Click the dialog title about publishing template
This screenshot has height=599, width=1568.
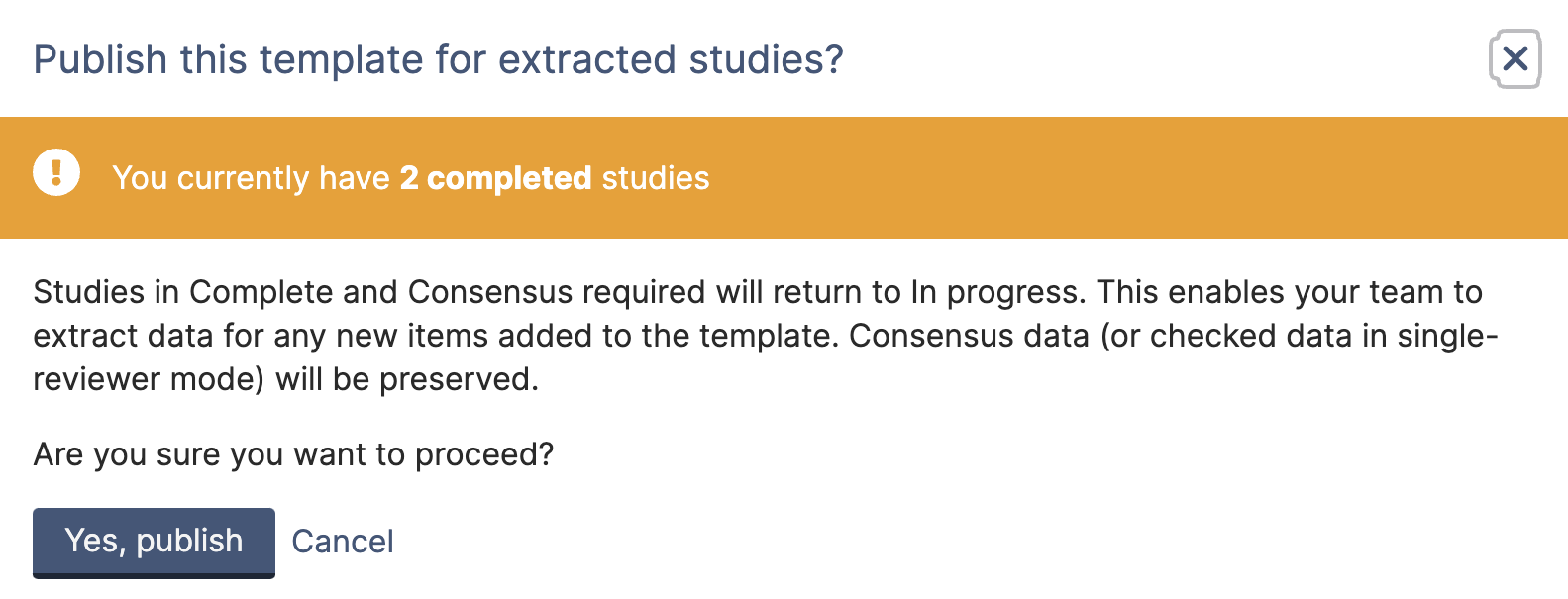pyautogui.click(x=438, y=59)
